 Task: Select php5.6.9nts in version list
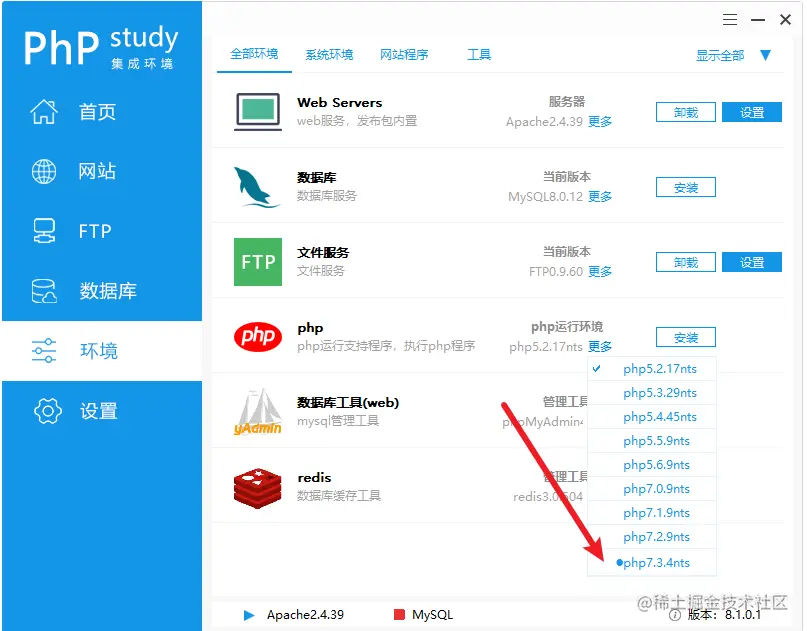pos(652,465)
